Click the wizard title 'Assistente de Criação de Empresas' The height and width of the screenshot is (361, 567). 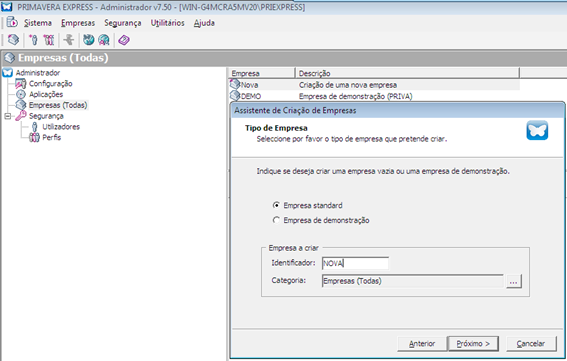pyautogui.click(x=295, y=111)
